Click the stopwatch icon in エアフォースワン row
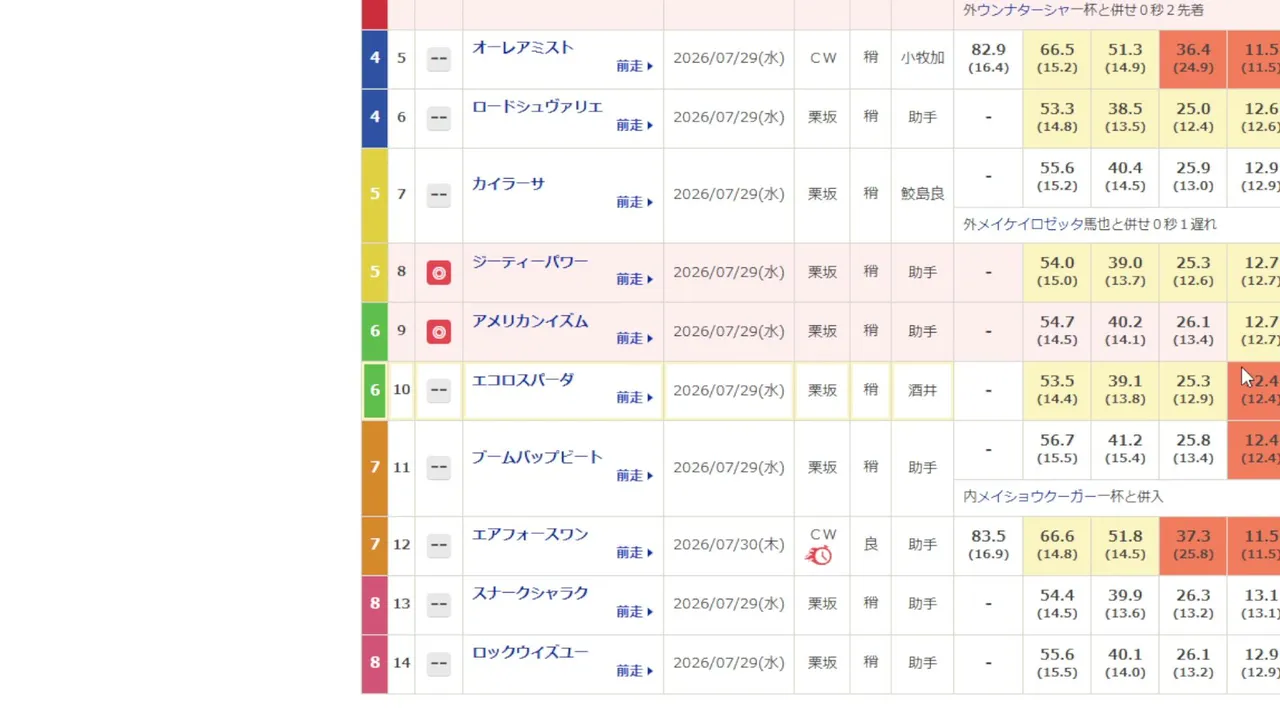This screenshot has width=1280, height=720. point(819,555)
